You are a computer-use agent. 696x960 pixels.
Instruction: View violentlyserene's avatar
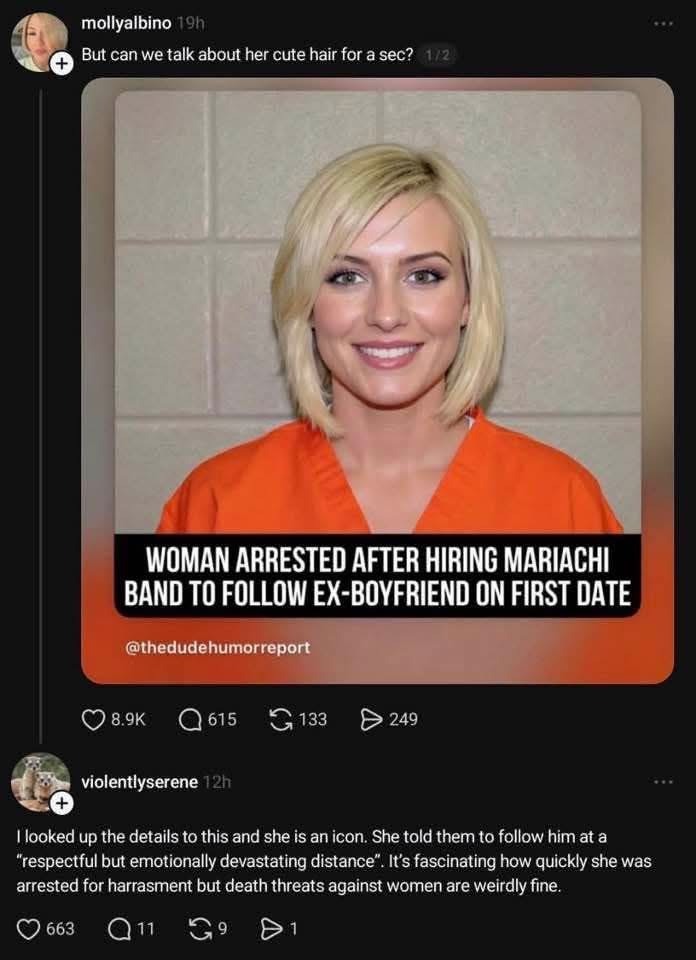pyautogui.click(x=40, y=782)
